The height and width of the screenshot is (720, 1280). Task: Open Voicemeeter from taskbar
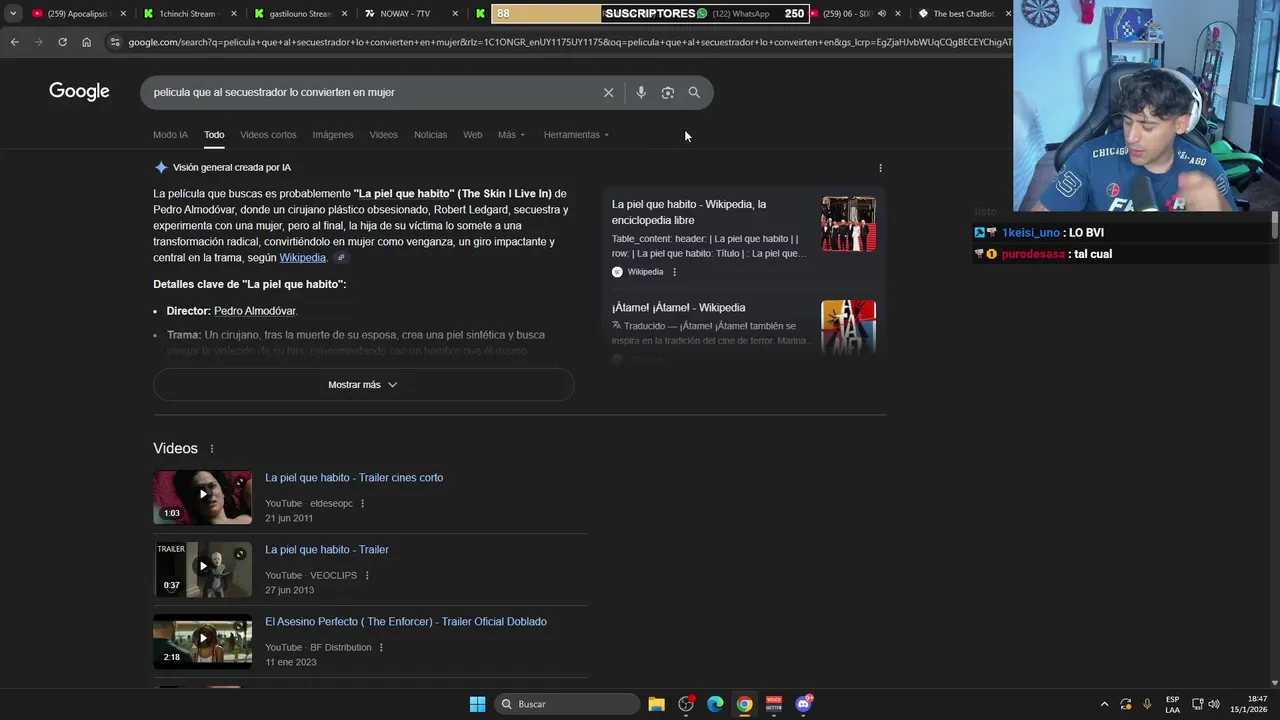point(774,704)
